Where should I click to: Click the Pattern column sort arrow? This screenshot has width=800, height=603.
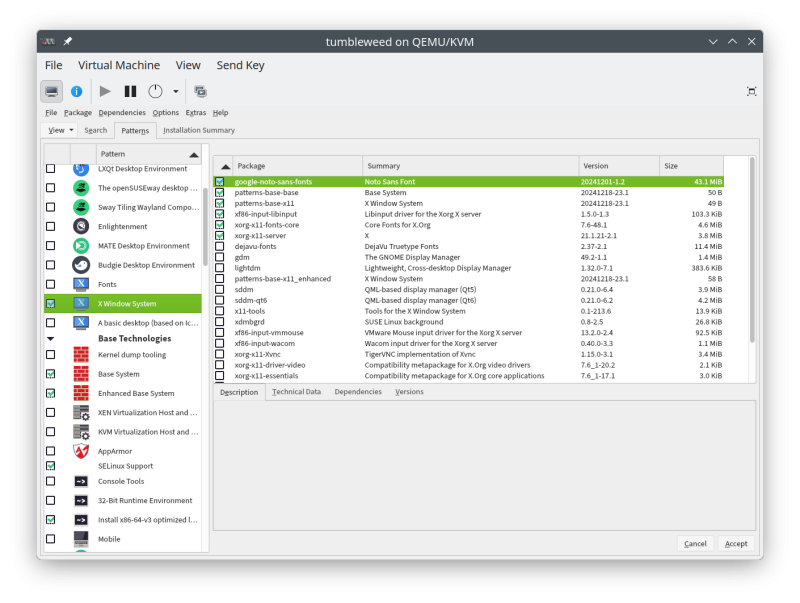(x=194, y=155)
